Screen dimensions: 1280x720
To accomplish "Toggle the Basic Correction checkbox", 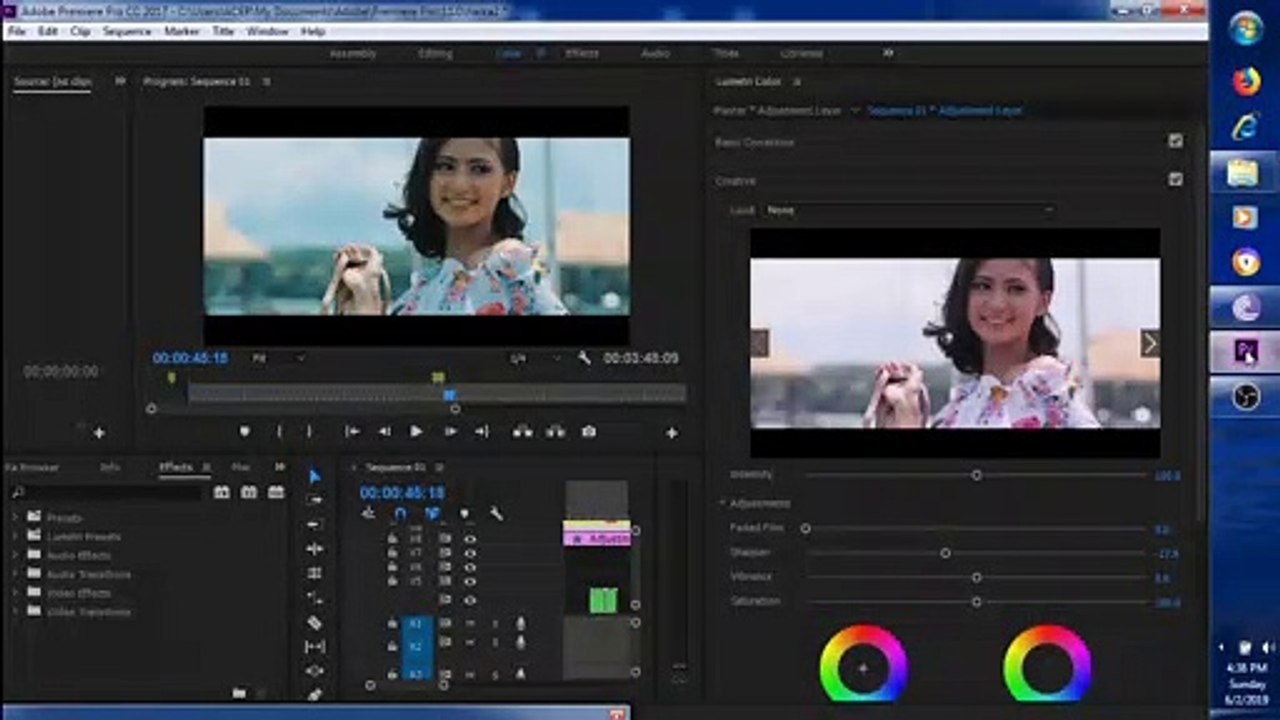I will coord(1176,142).
